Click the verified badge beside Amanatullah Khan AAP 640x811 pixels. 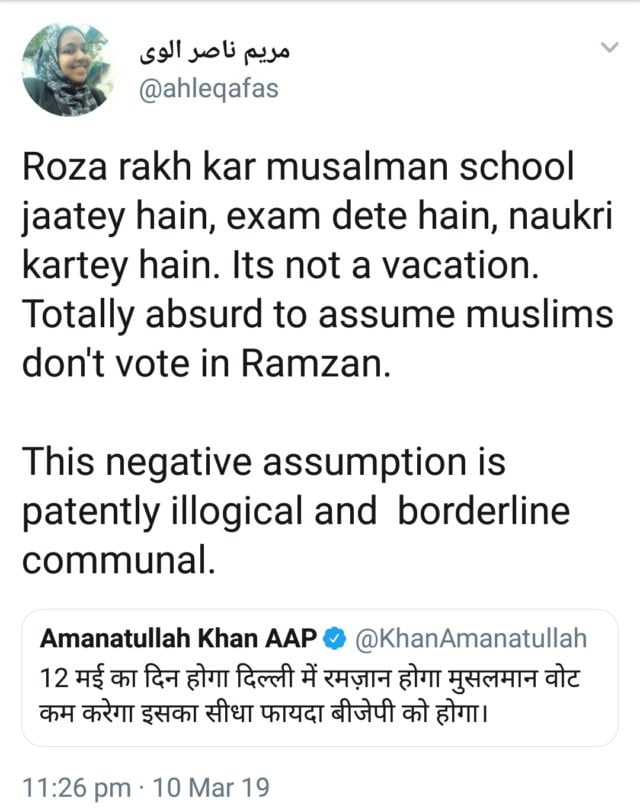pyautogui.click(x=338, y=637)
